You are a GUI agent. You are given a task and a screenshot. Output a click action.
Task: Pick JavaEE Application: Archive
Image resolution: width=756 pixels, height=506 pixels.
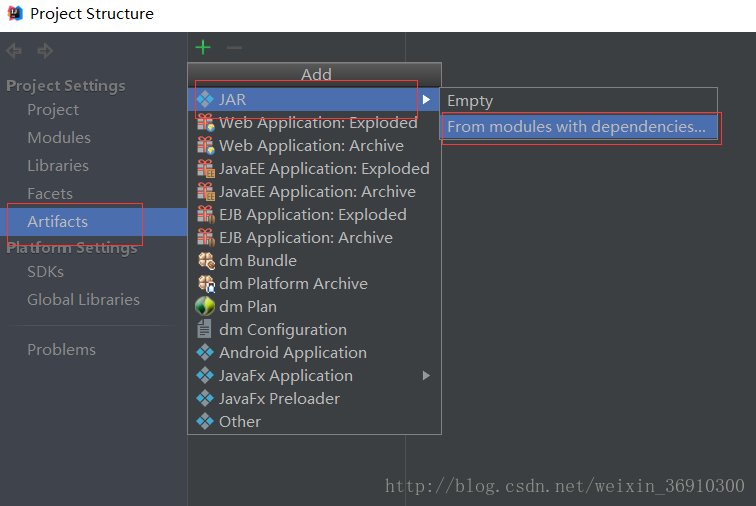coord(314,191)
